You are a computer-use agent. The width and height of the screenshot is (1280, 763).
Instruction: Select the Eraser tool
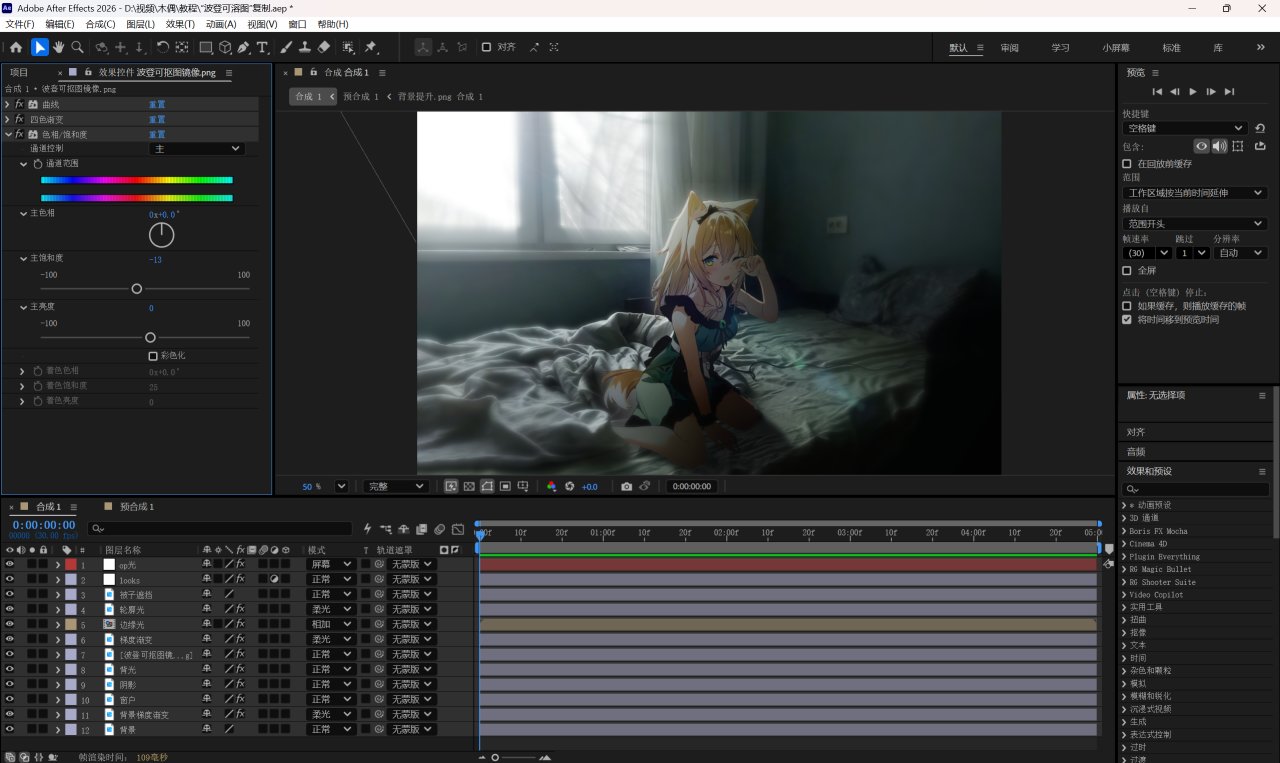click(x=324, y=47)
